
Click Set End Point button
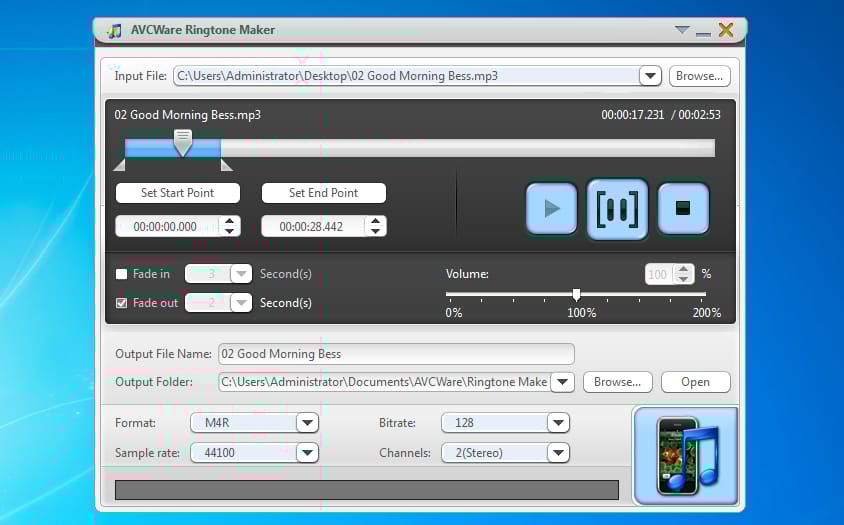click(x=323, y=193)
